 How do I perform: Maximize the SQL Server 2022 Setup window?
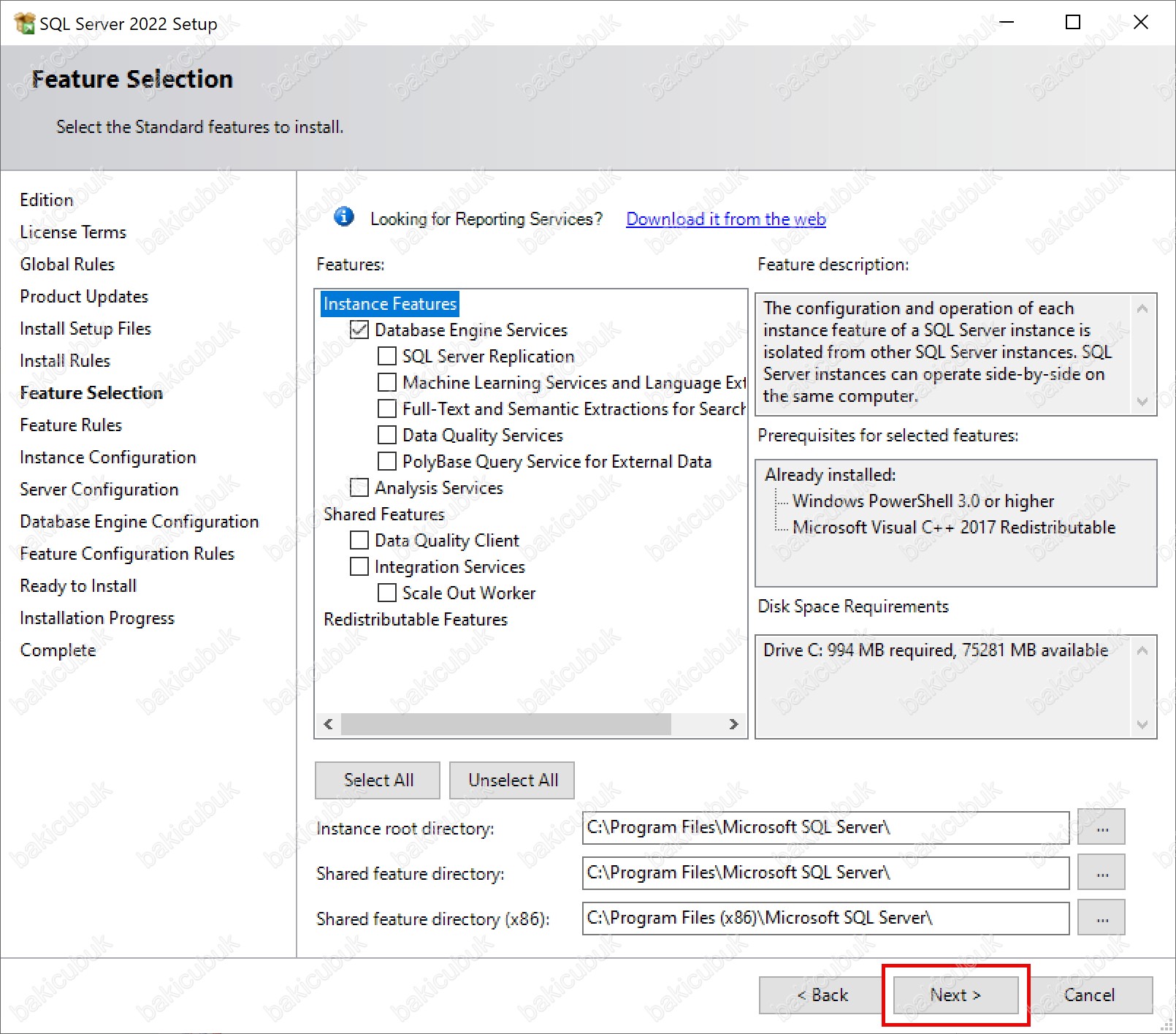pos(1073,23)
